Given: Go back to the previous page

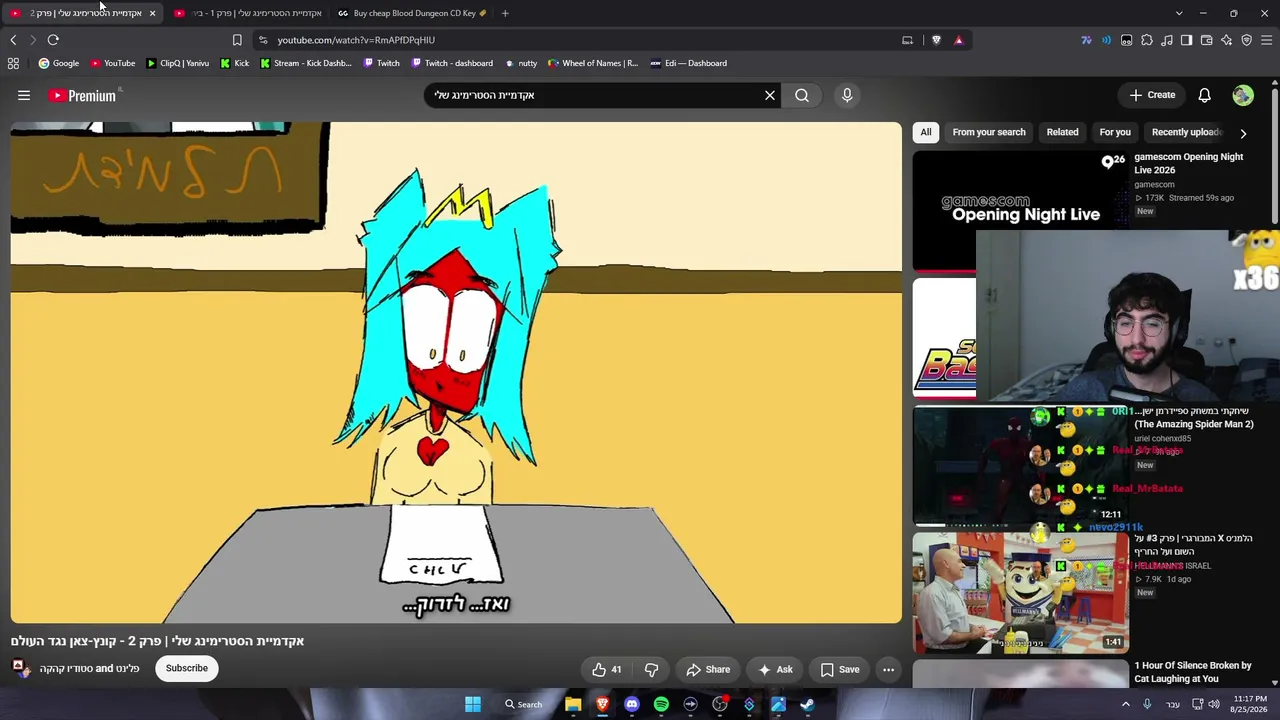Looking at the screenshot, I should [13, 40].
